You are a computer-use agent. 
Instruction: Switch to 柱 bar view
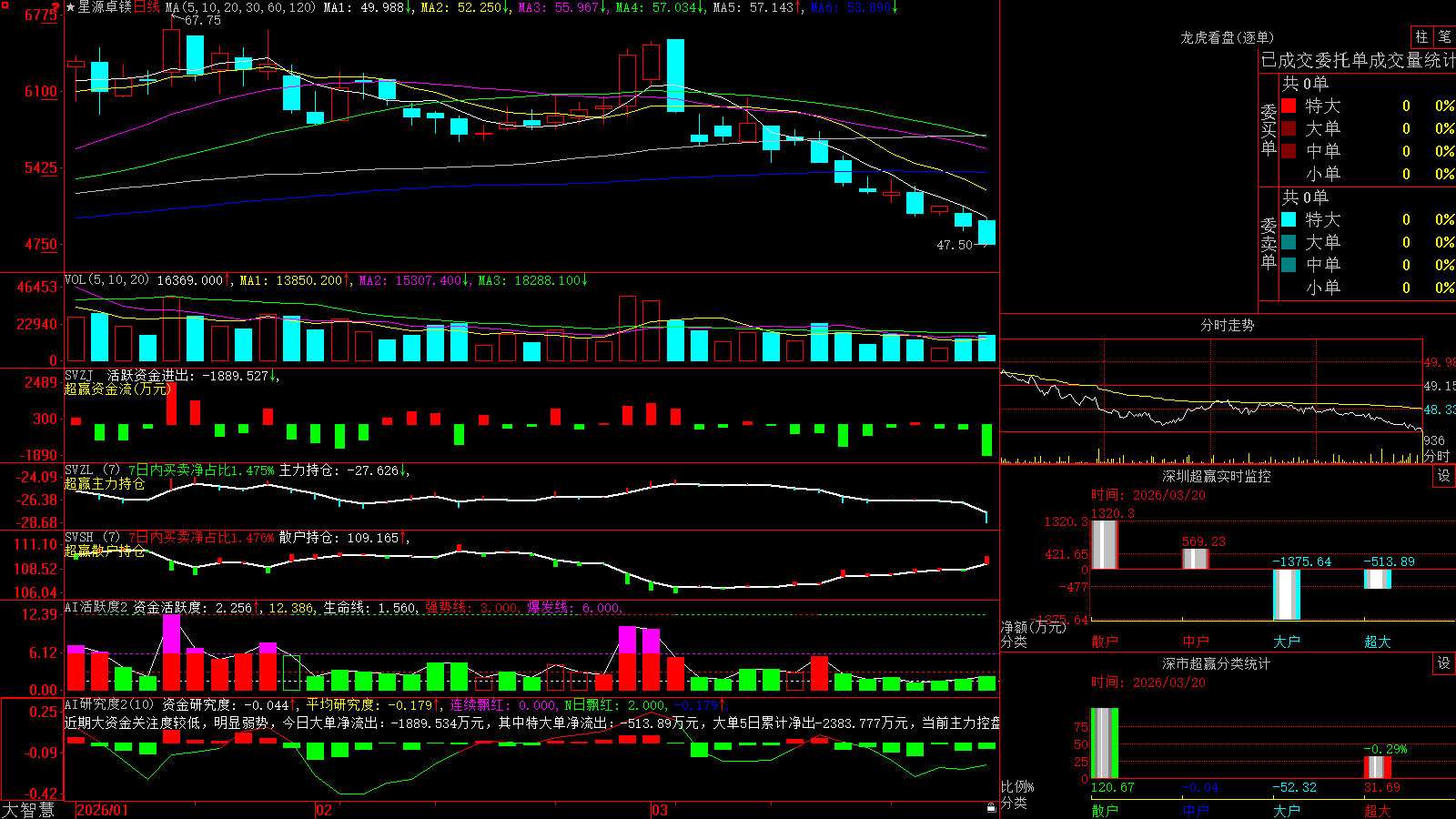1421,36
